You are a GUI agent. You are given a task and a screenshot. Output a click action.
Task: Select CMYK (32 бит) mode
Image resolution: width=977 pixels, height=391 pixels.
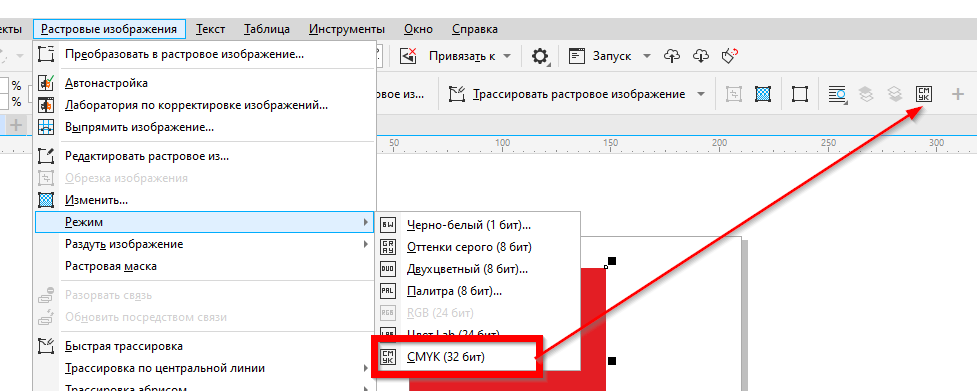point(477,357)
